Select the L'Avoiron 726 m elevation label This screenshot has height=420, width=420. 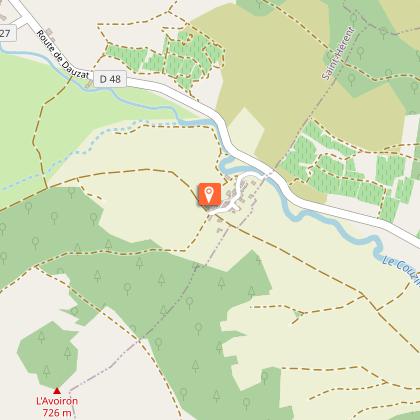pos(57,407)
